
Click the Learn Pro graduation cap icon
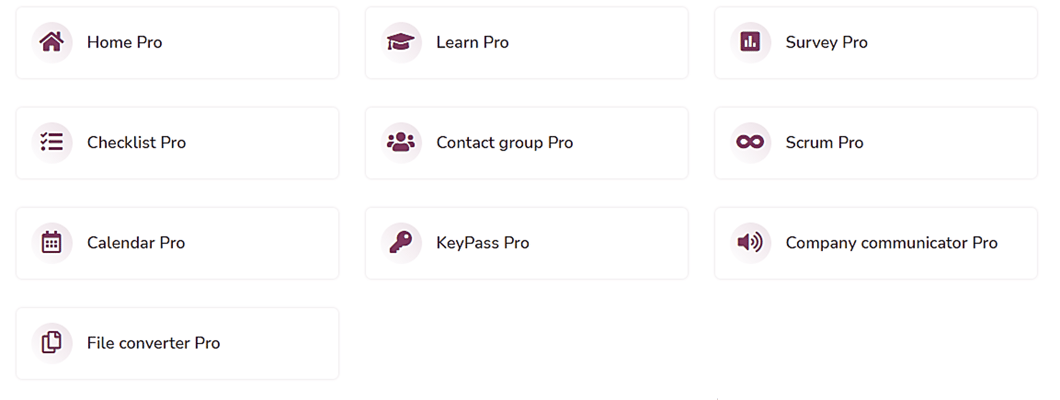(401, 43)
